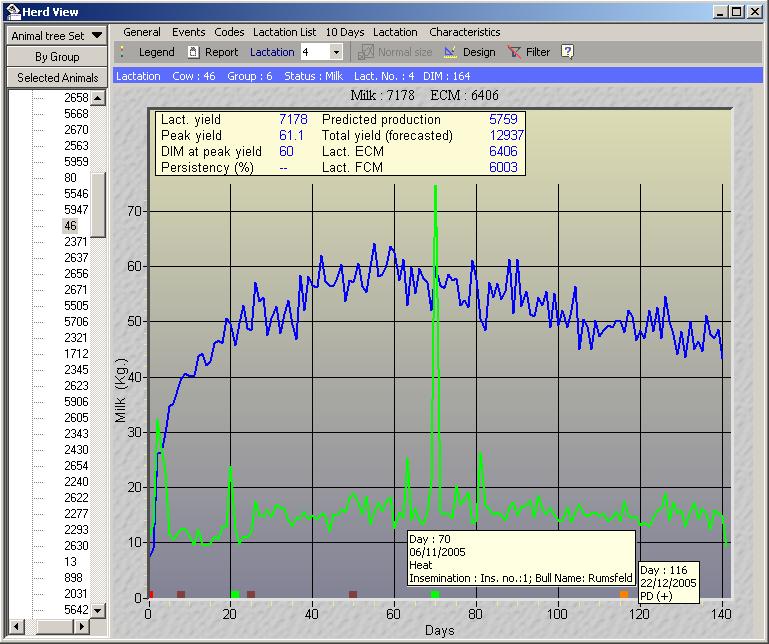Image resolution: width=769 pixels, height=644 pixels.
Task: Click the brown event marker near day 25
Action: pos(251,594)
